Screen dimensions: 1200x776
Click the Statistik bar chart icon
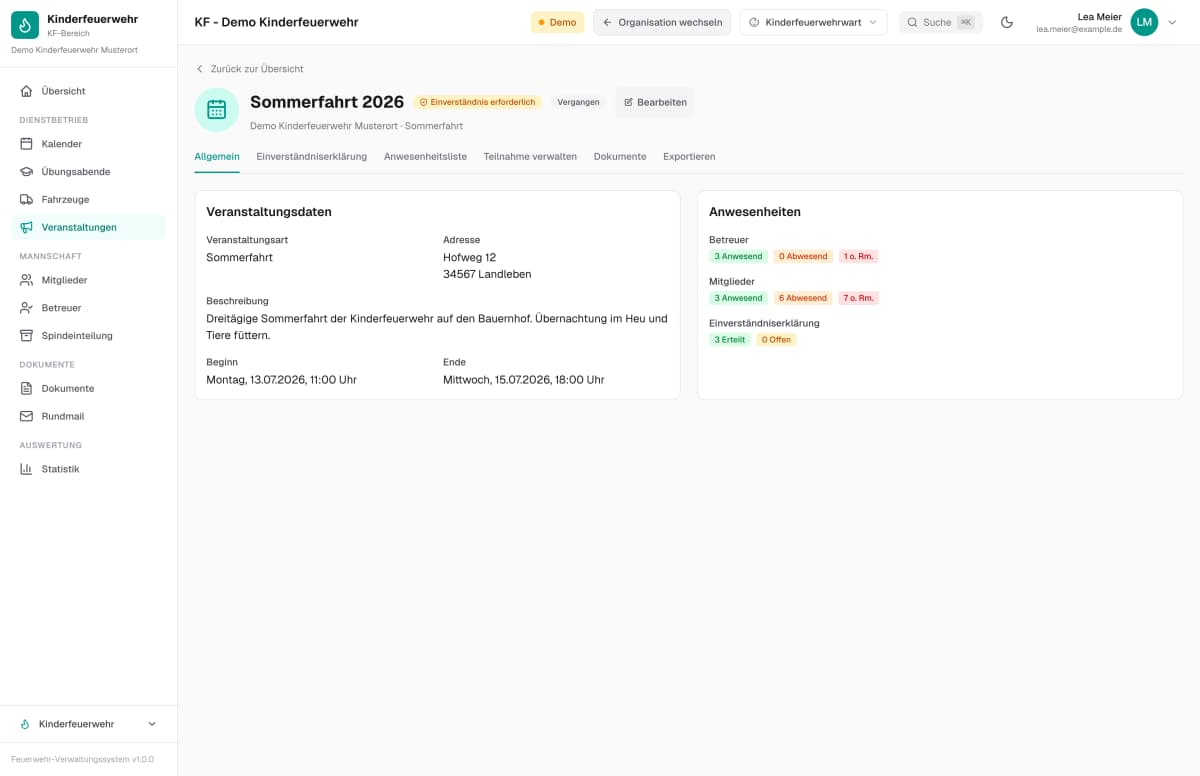26,469
